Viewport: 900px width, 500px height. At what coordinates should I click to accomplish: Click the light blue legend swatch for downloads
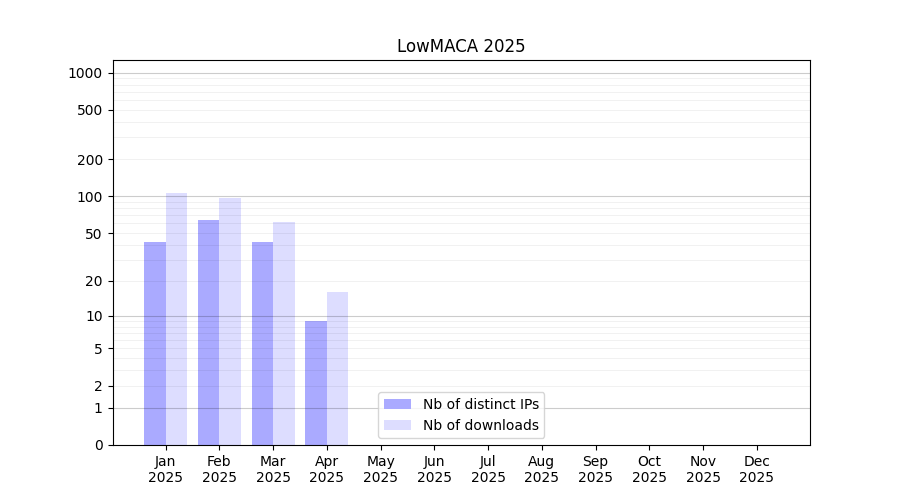click(397, 425)
